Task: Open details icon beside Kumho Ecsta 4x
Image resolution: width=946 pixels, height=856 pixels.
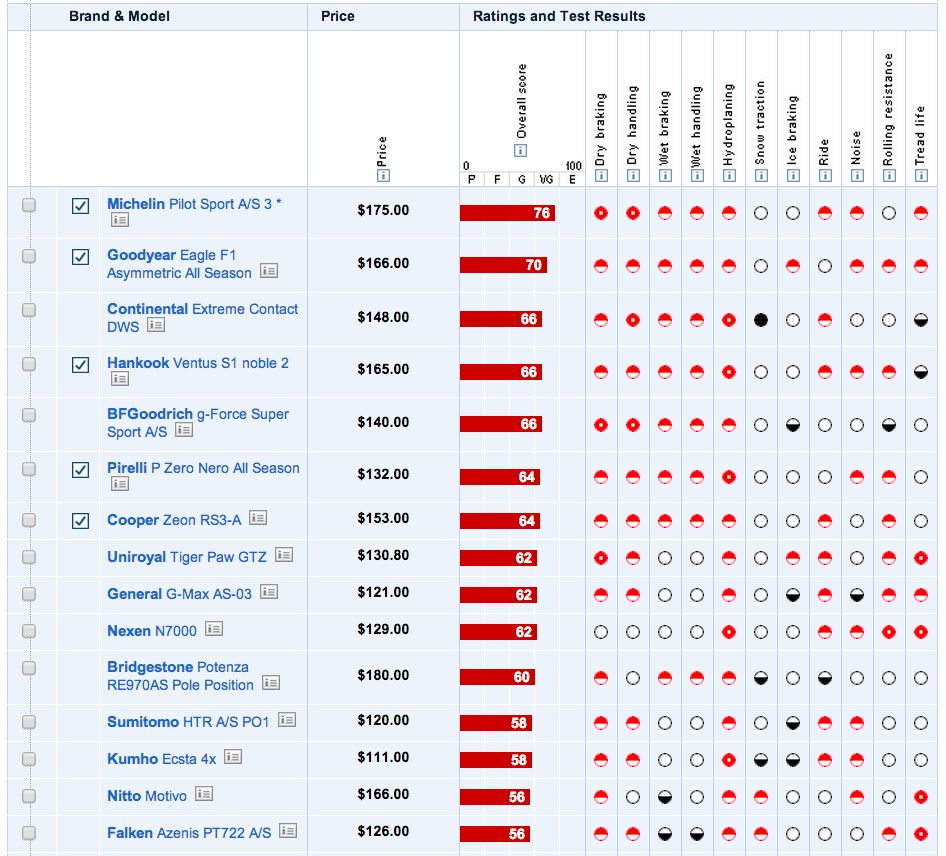Action: point(233,756)
